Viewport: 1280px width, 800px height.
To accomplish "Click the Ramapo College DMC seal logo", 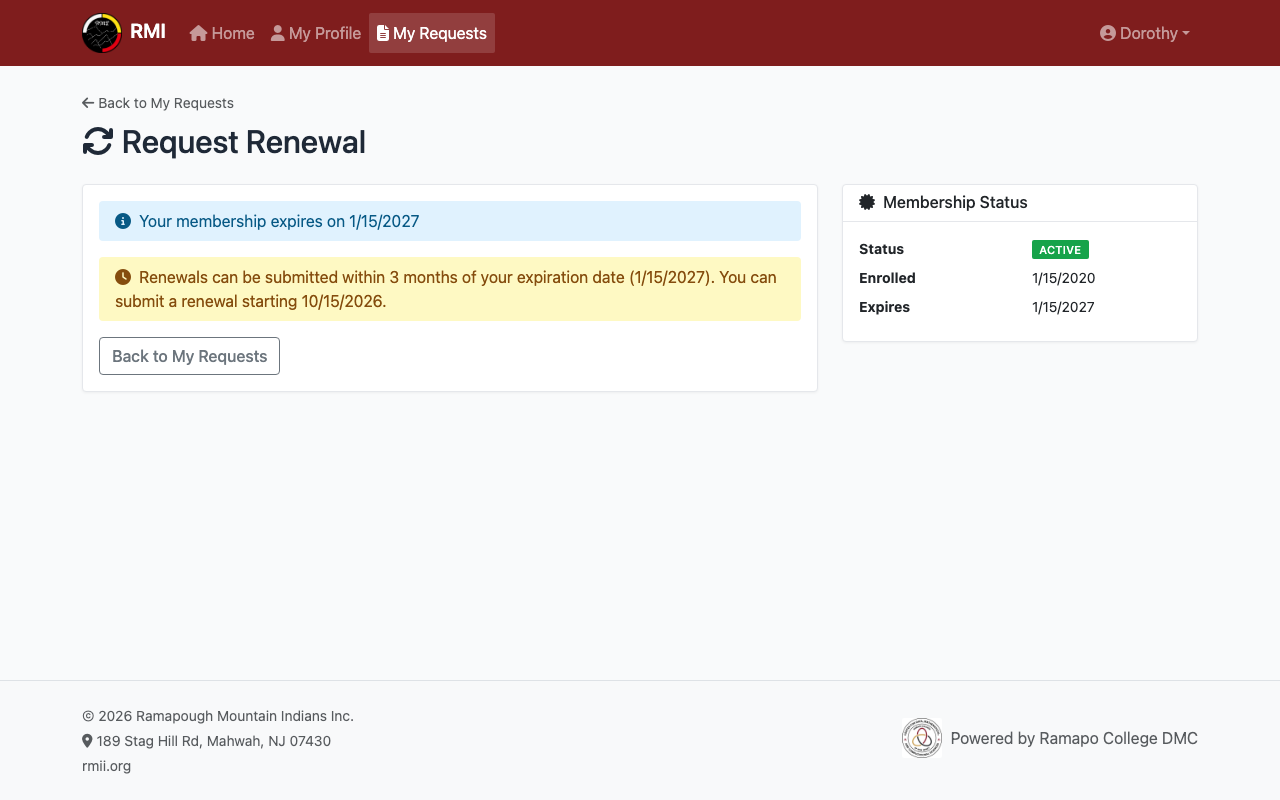I will [x=921, y=738].
